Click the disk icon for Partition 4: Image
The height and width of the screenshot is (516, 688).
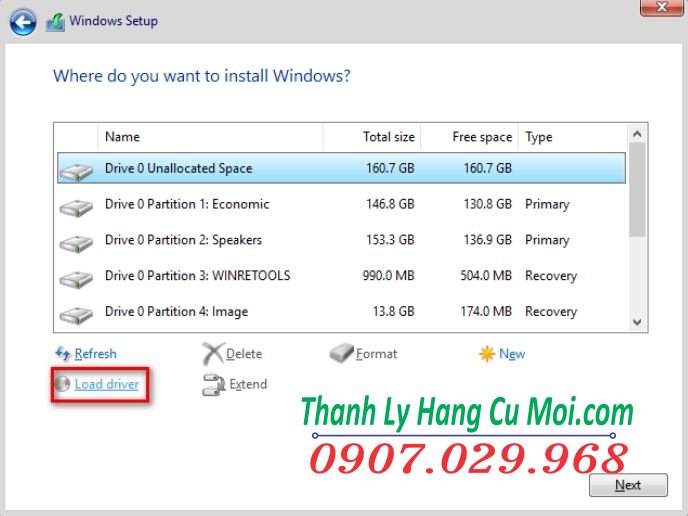76,315
